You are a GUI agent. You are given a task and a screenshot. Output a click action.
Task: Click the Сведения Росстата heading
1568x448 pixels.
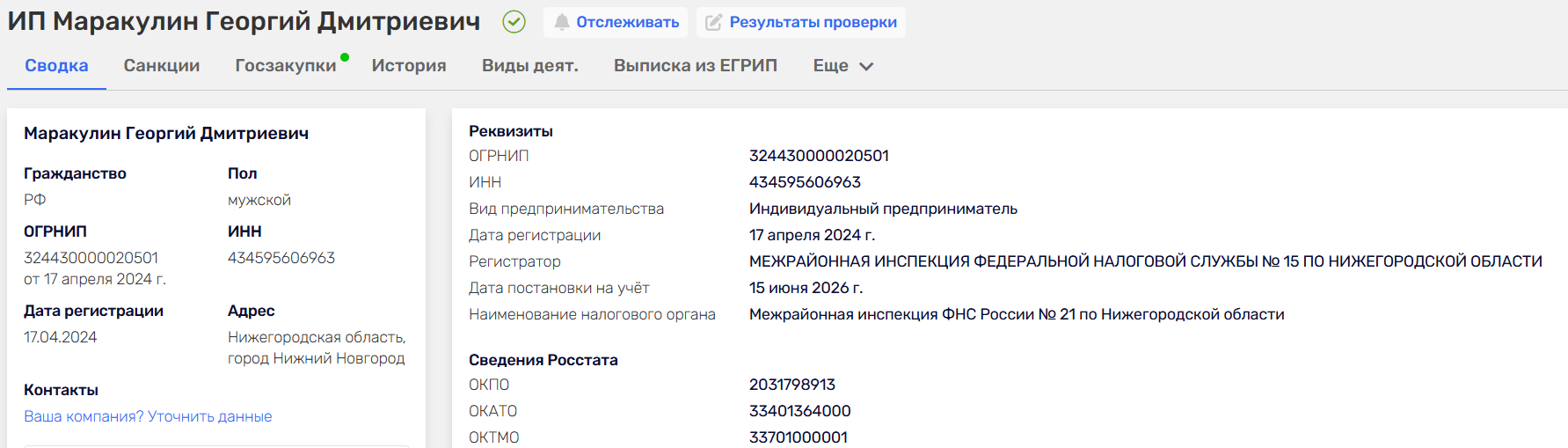(543, 360)
